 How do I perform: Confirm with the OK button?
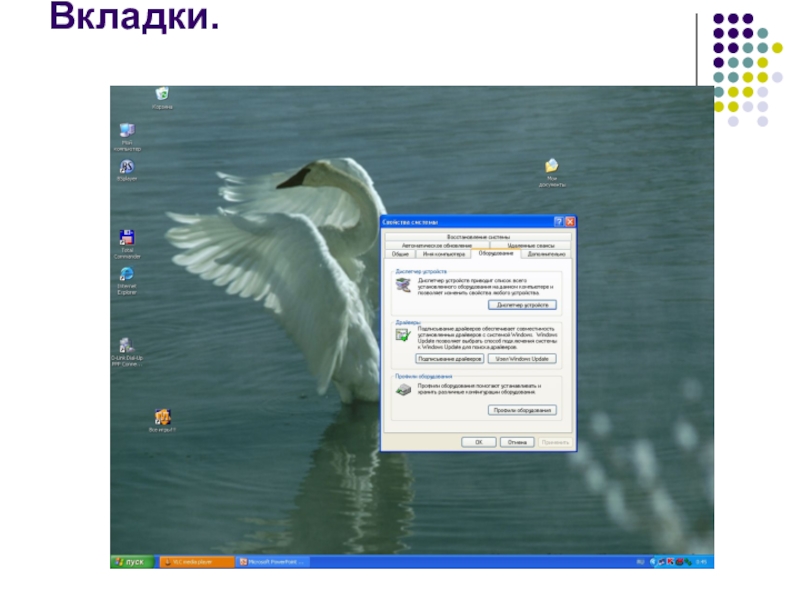click(479, 442)
